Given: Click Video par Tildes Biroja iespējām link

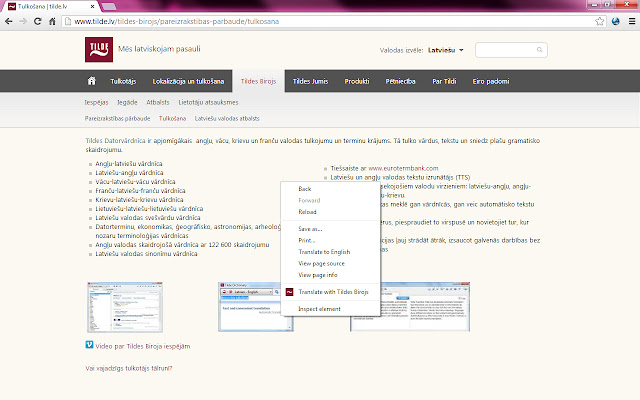Looking at the screenshot, I should [x=143, y=346].
